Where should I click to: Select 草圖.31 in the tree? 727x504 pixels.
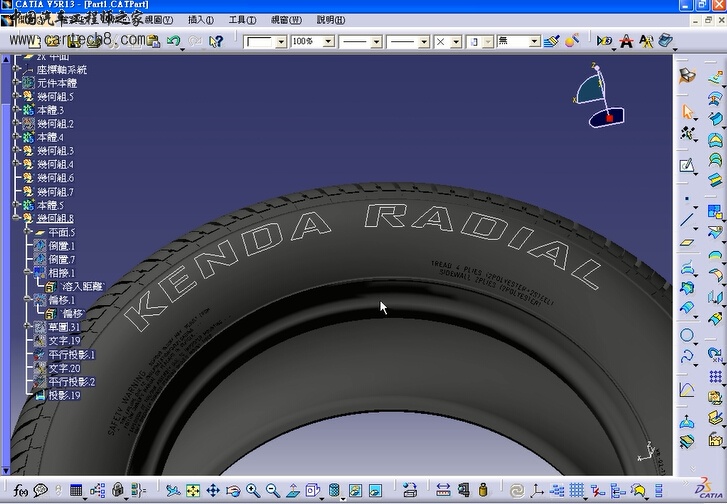click(64, 327)
